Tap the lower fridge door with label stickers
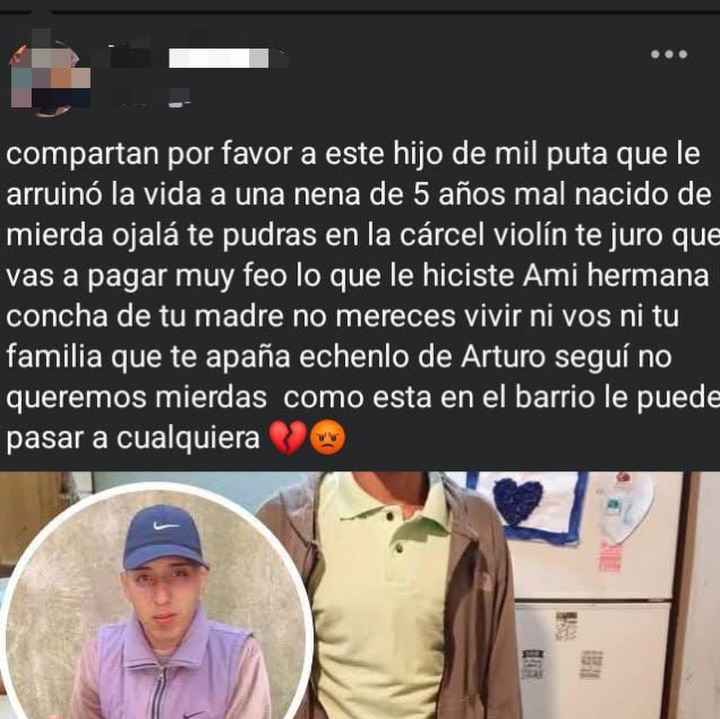 pyautogui.click(x=592, y=659)
